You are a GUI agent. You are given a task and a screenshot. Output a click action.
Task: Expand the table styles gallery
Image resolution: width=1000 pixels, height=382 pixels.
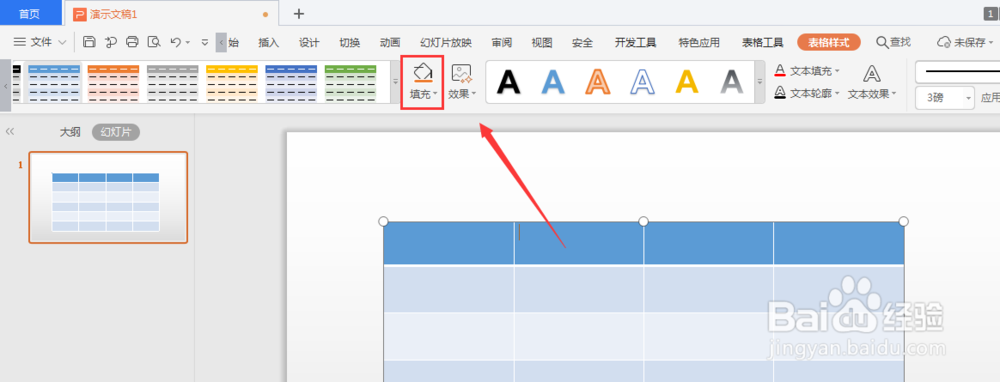(x=395, y=82)
